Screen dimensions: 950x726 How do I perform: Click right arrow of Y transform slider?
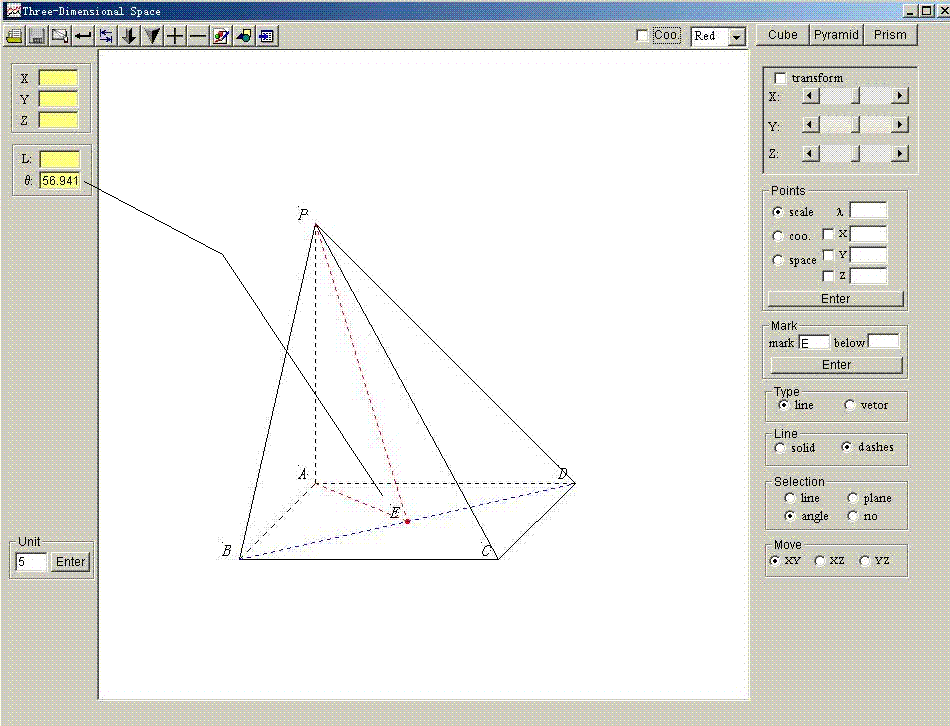click(x=900, y=125)
